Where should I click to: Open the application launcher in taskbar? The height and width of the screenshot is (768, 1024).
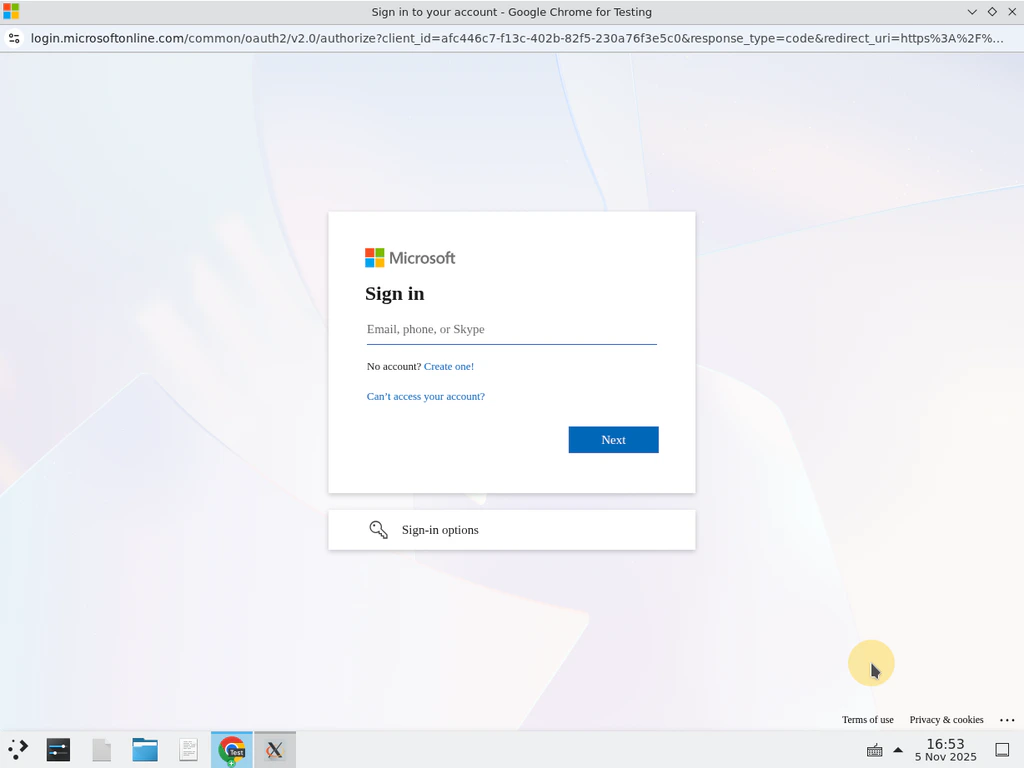18,750
